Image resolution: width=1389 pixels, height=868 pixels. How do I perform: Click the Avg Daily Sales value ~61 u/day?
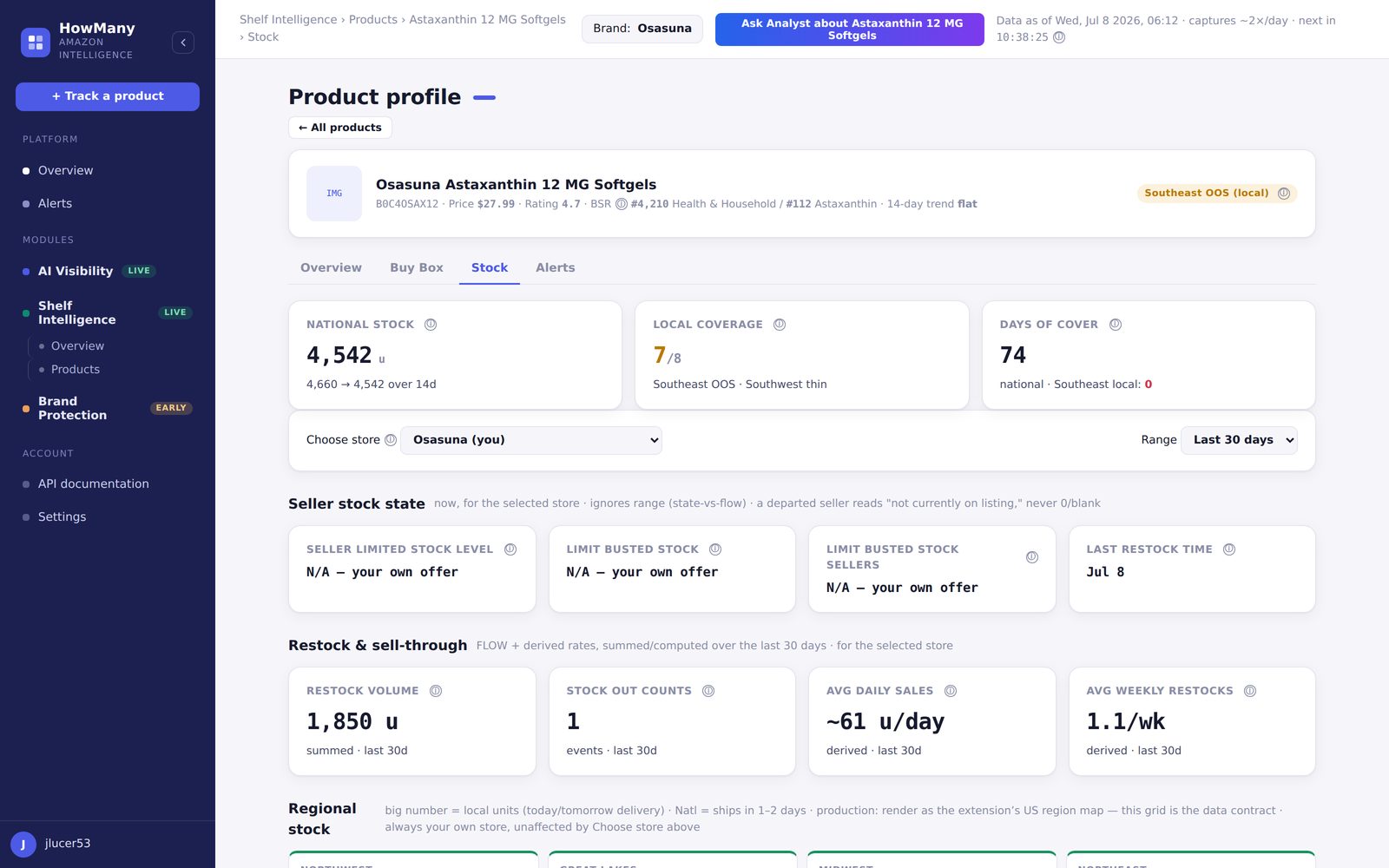885,722
